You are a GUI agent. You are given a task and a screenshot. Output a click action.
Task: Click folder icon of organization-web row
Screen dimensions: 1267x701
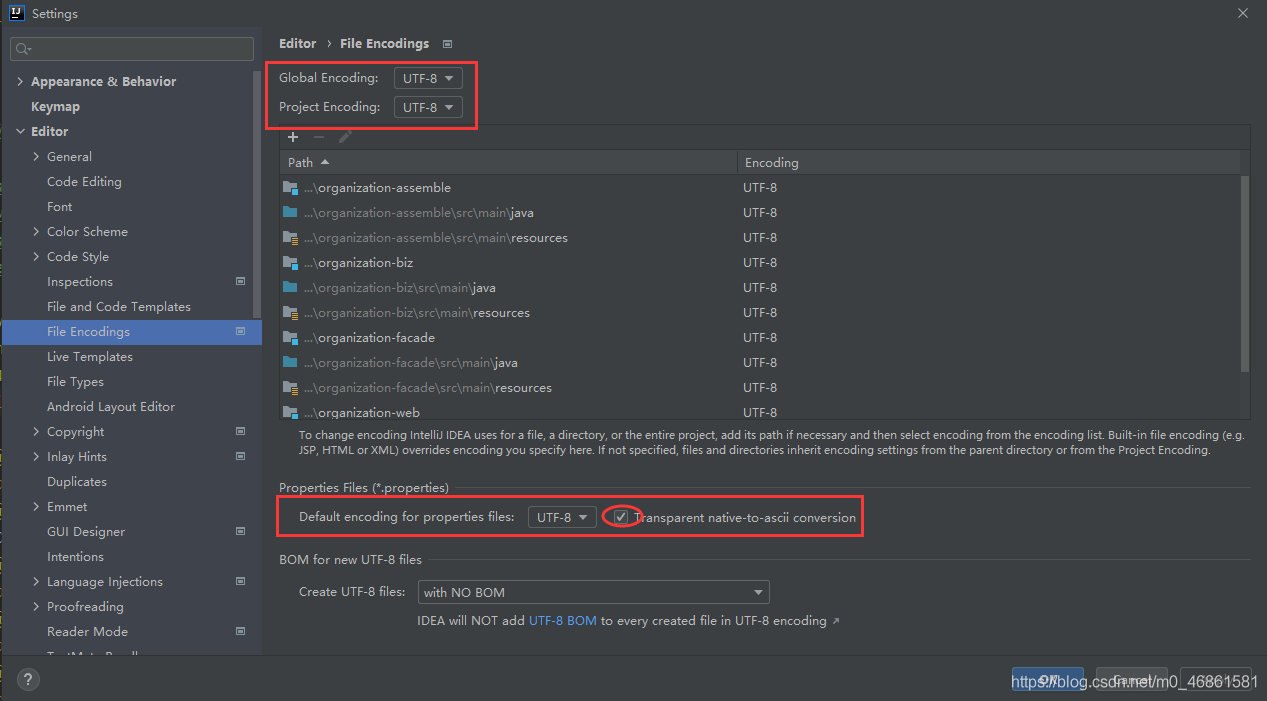291,412
